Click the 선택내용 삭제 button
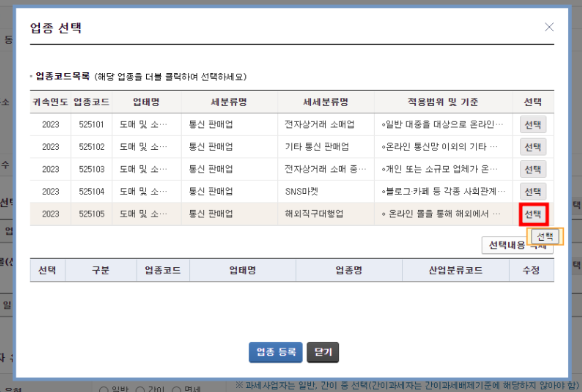The width and height of the screenshot is (582, 392). point(517,245)
